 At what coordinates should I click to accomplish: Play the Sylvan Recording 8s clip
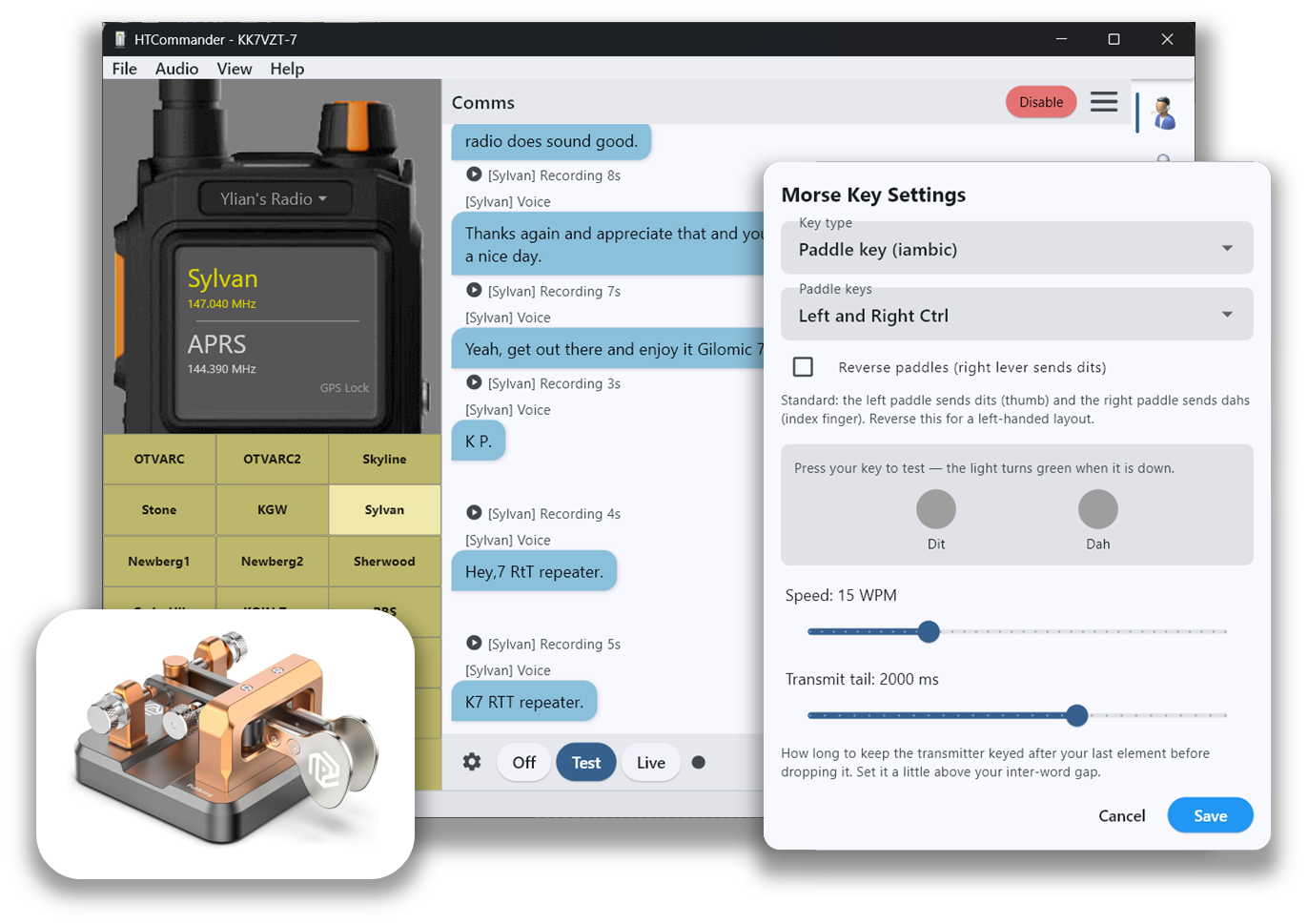coord(474,175)
